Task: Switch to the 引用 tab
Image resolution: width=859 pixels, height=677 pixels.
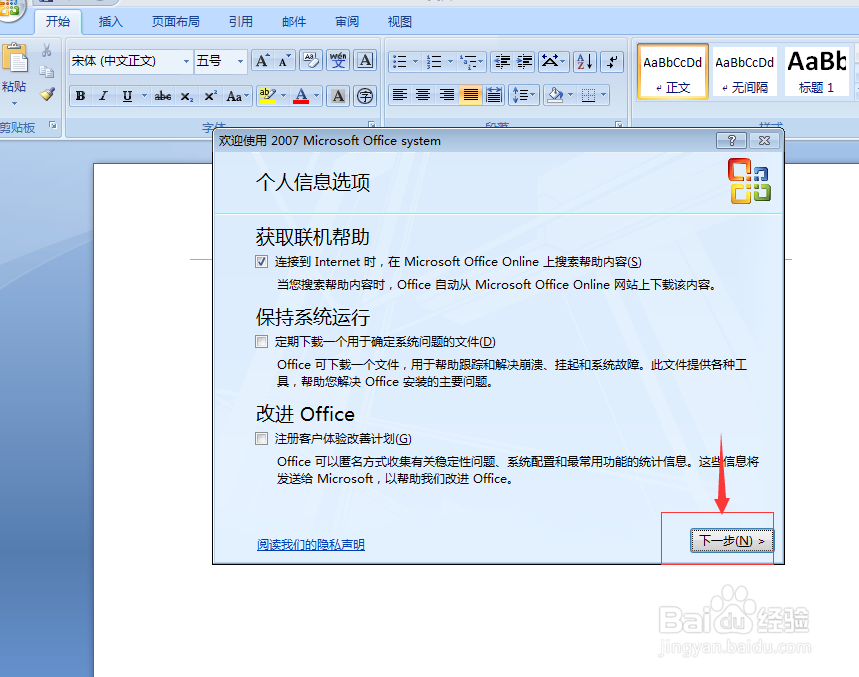Action: 240,22
